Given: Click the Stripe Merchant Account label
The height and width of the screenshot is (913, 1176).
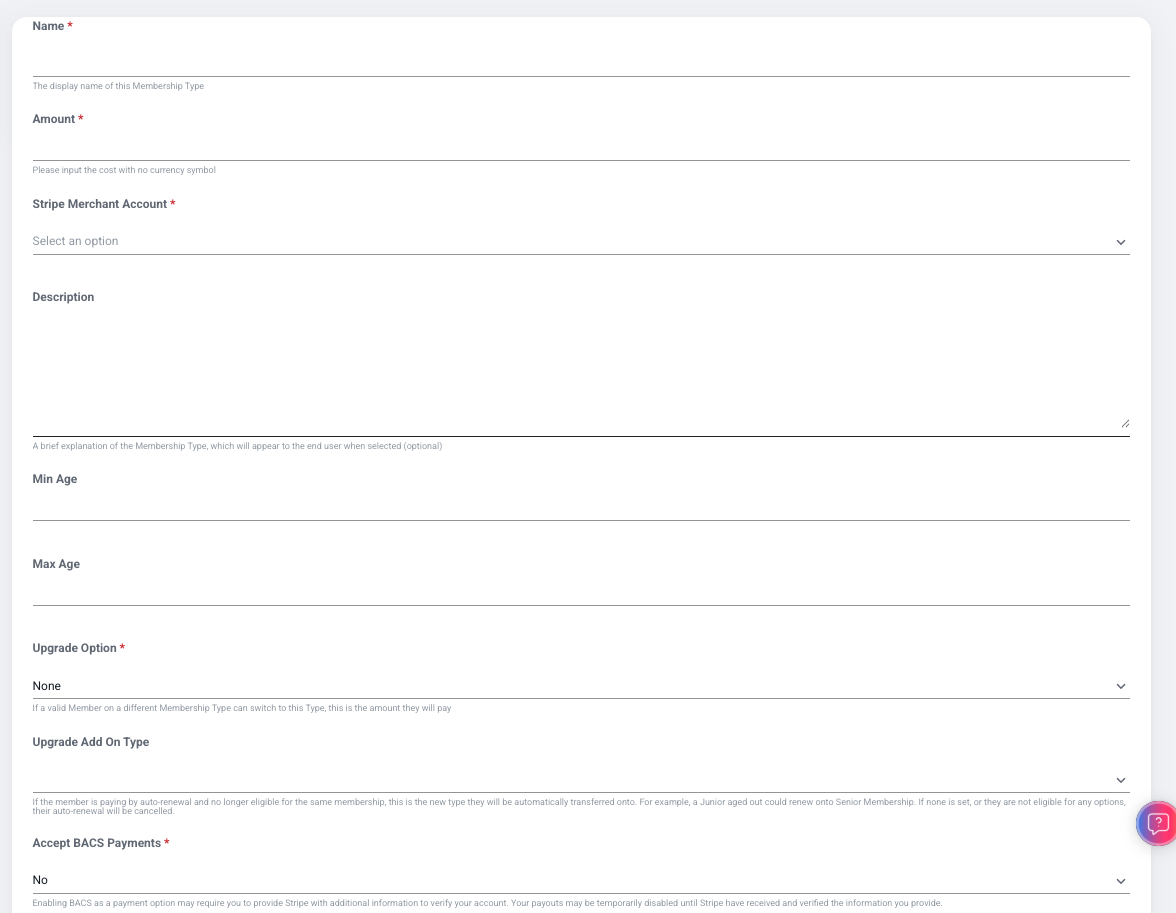Looking at the screenshot, I should pos(100,204).
